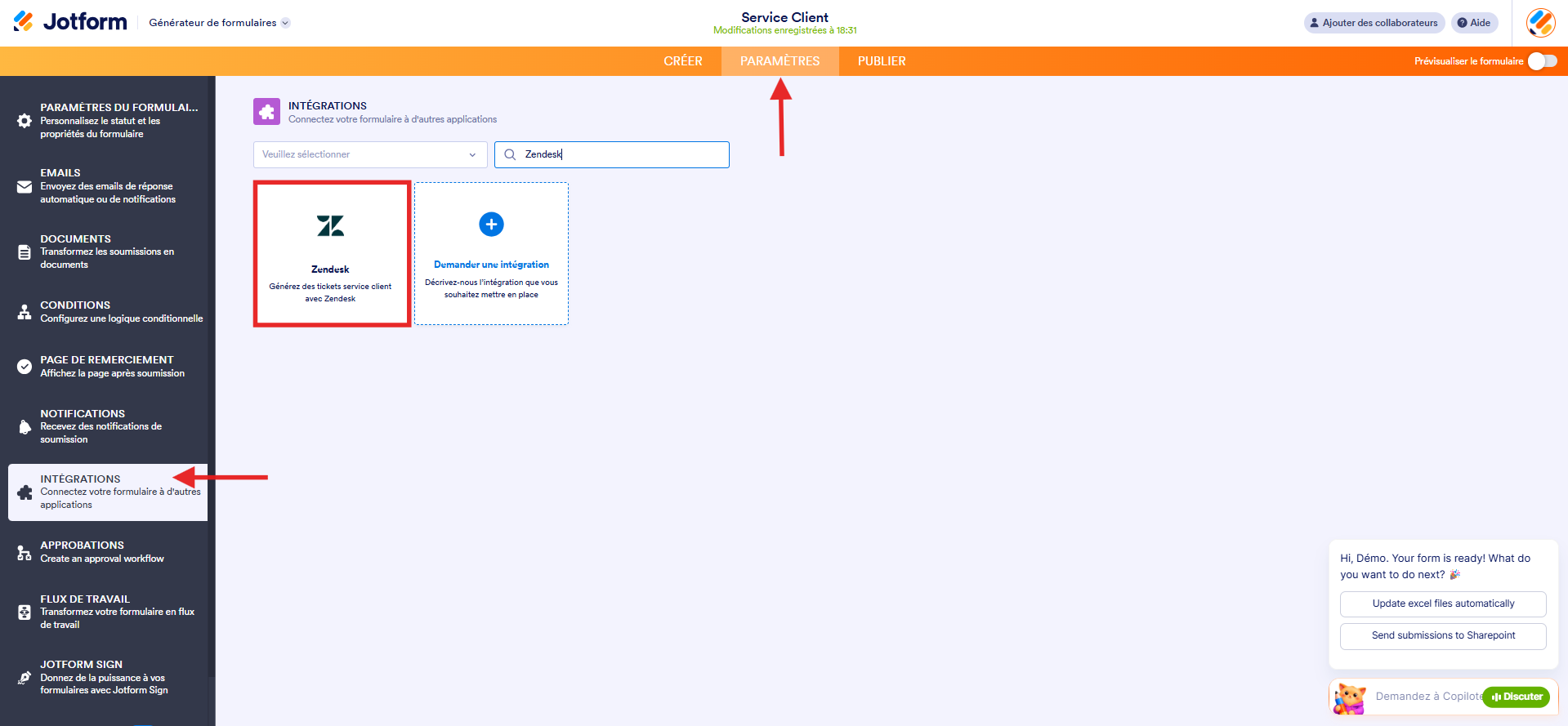1568x726 pixels.
Task: Click the envelope icon for Emails
Action: [25, 187]
